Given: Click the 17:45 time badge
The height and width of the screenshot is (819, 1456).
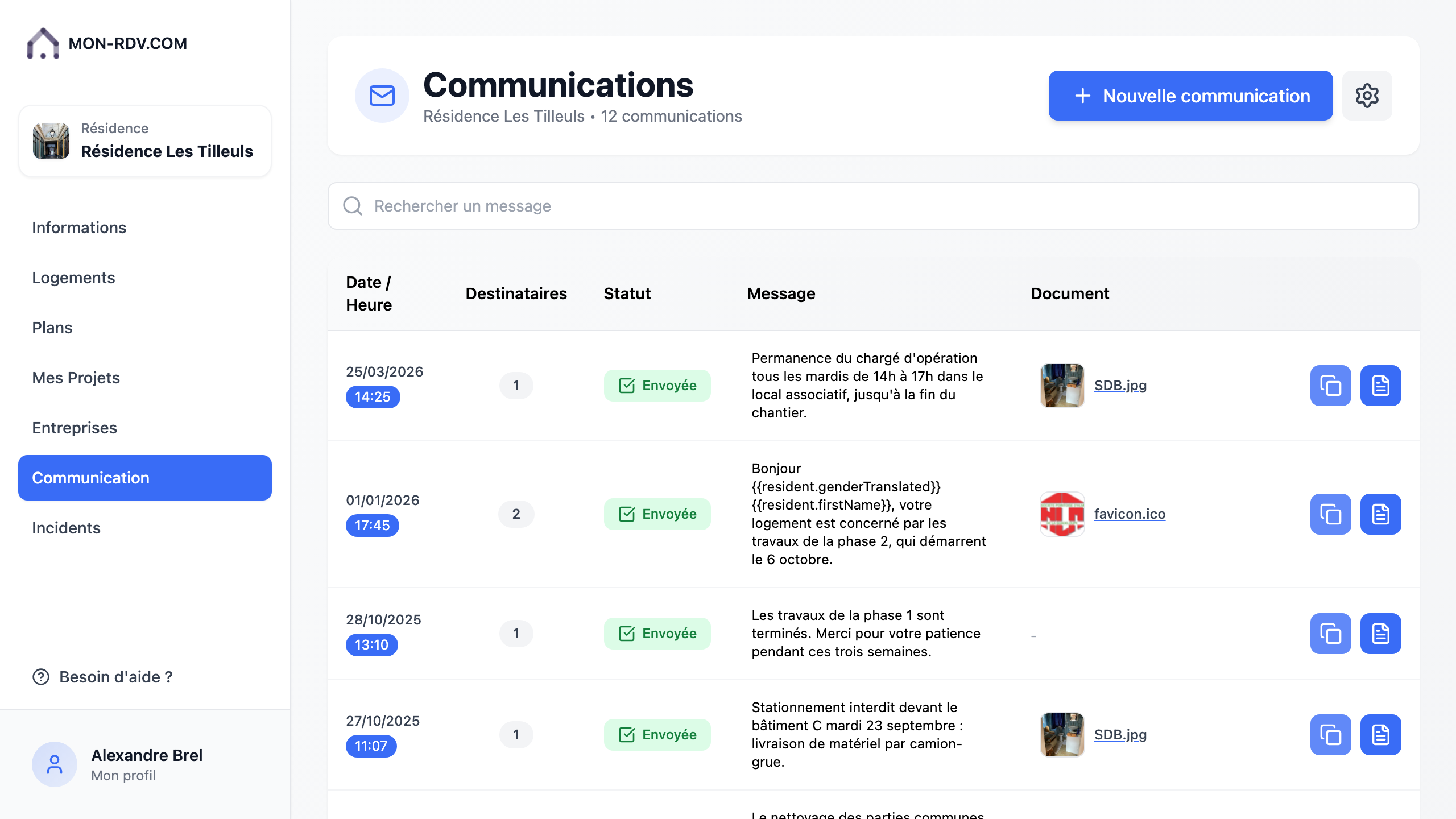Looking at the screenshot, I should (372, 526).
